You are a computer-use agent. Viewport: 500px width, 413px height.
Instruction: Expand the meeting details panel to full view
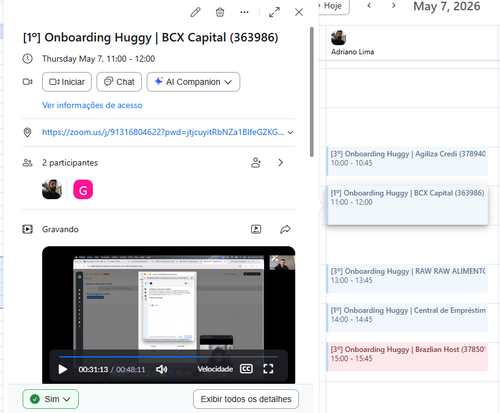pyautogui.click(x=274, y=12)
